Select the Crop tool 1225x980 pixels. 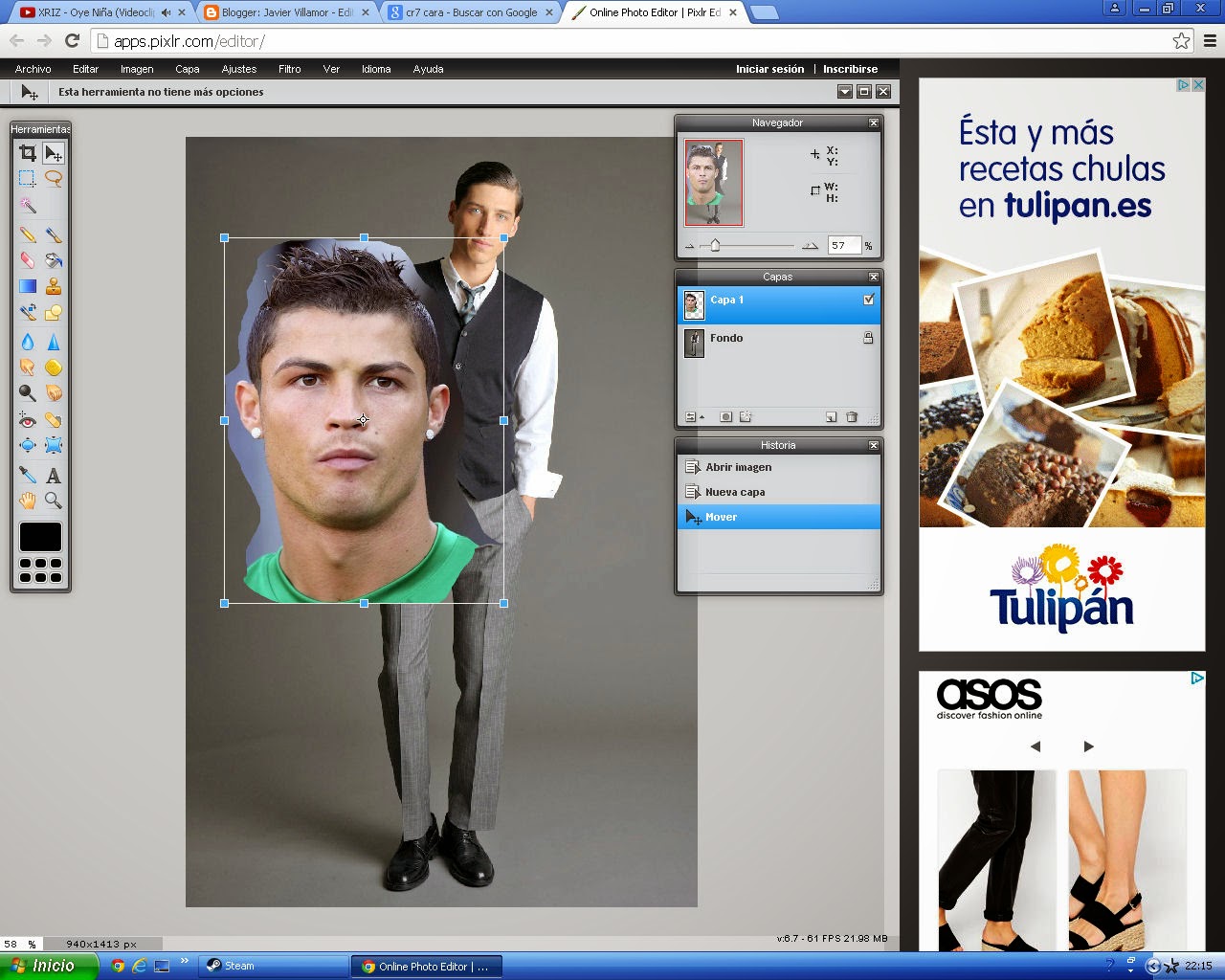(28, 153)
